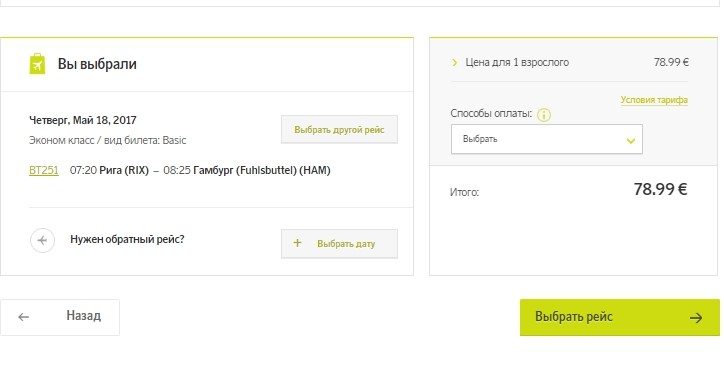Go back with the Назад button
This screenshot has width=724, height=377.
60,317
